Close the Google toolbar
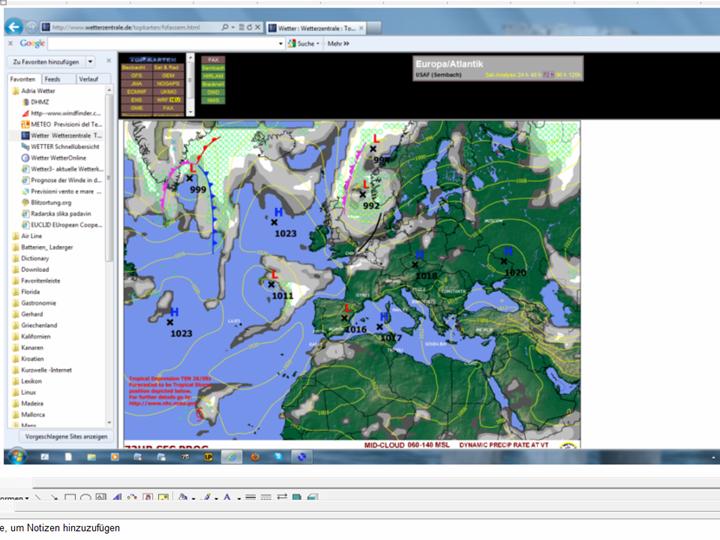 (x=9, y=43)
